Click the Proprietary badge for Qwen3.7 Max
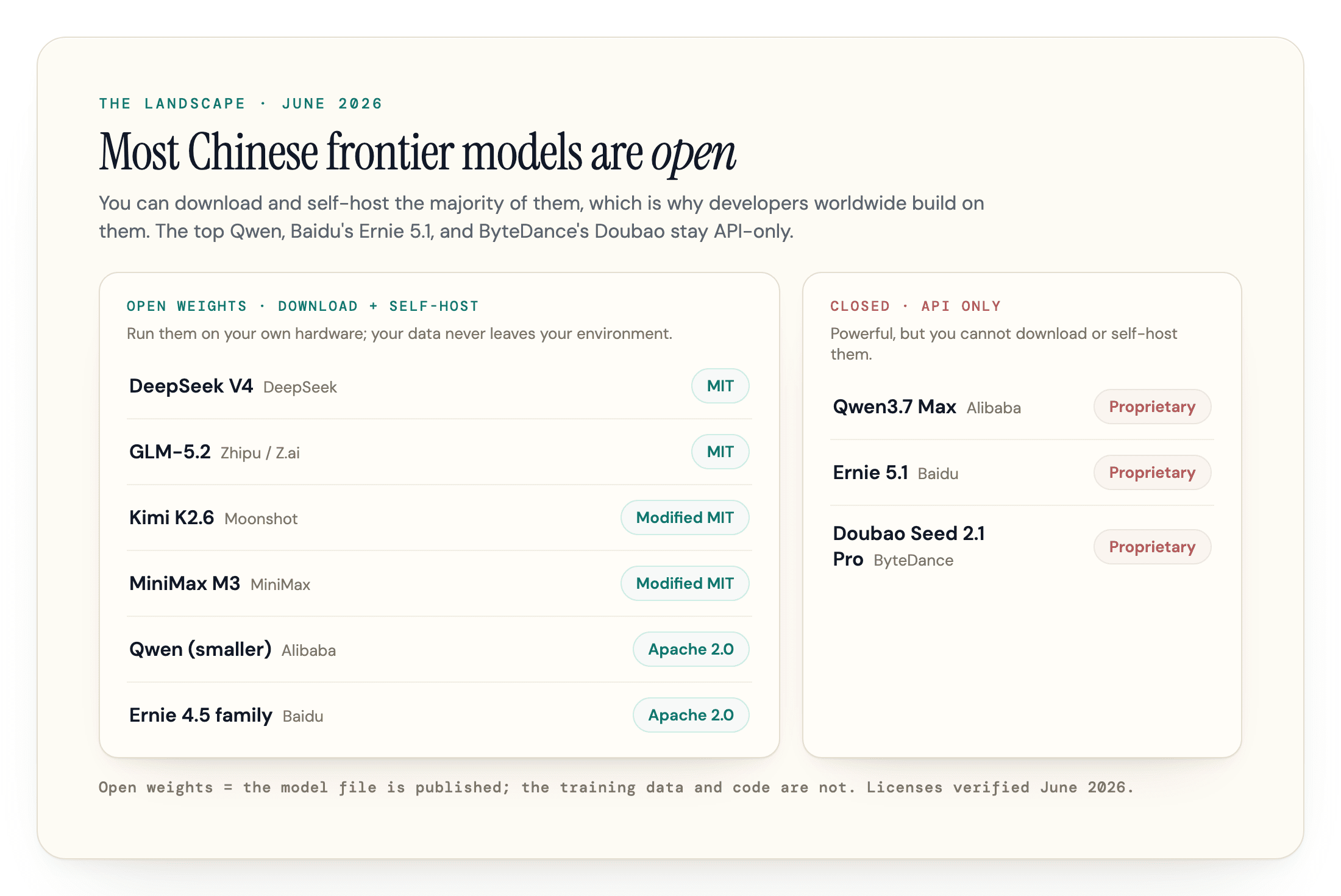The image size is (1341, 896). tap(1152, 407)
